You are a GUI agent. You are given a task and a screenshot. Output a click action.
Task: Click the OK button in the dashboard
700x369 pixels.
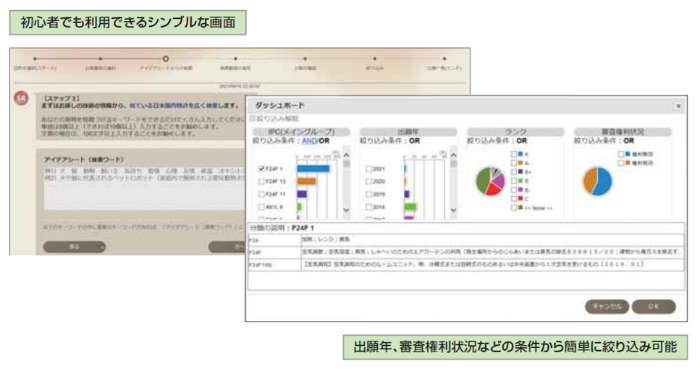pos(654,307)
